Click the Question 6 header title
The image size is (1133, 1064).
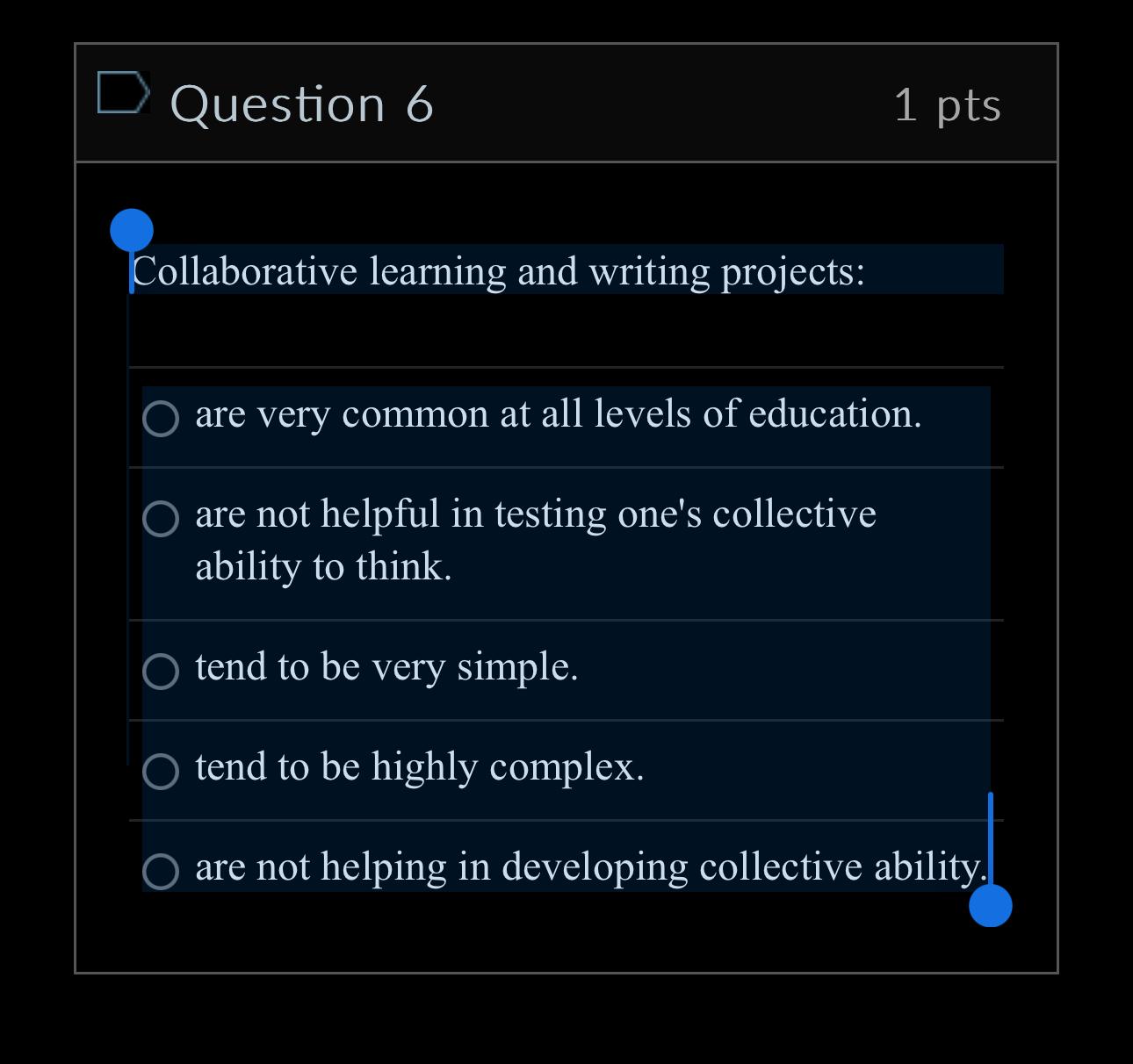coord(303,104)
